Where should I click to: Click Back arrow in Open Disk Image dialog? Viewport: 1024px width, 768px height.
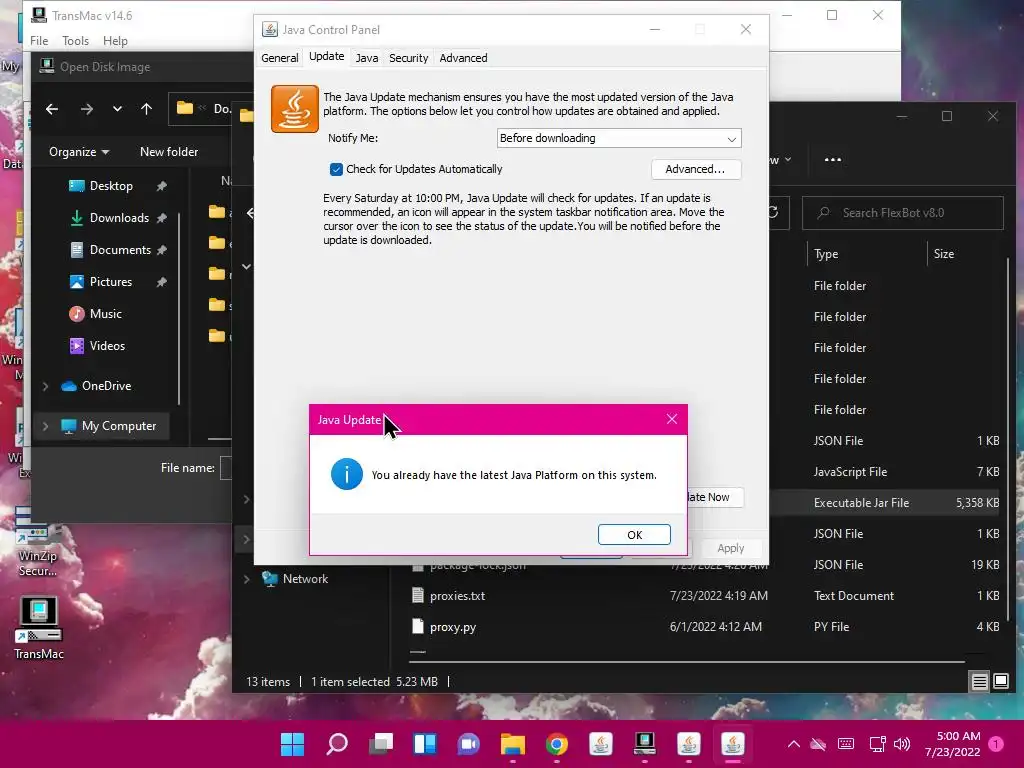coord(52,109)
